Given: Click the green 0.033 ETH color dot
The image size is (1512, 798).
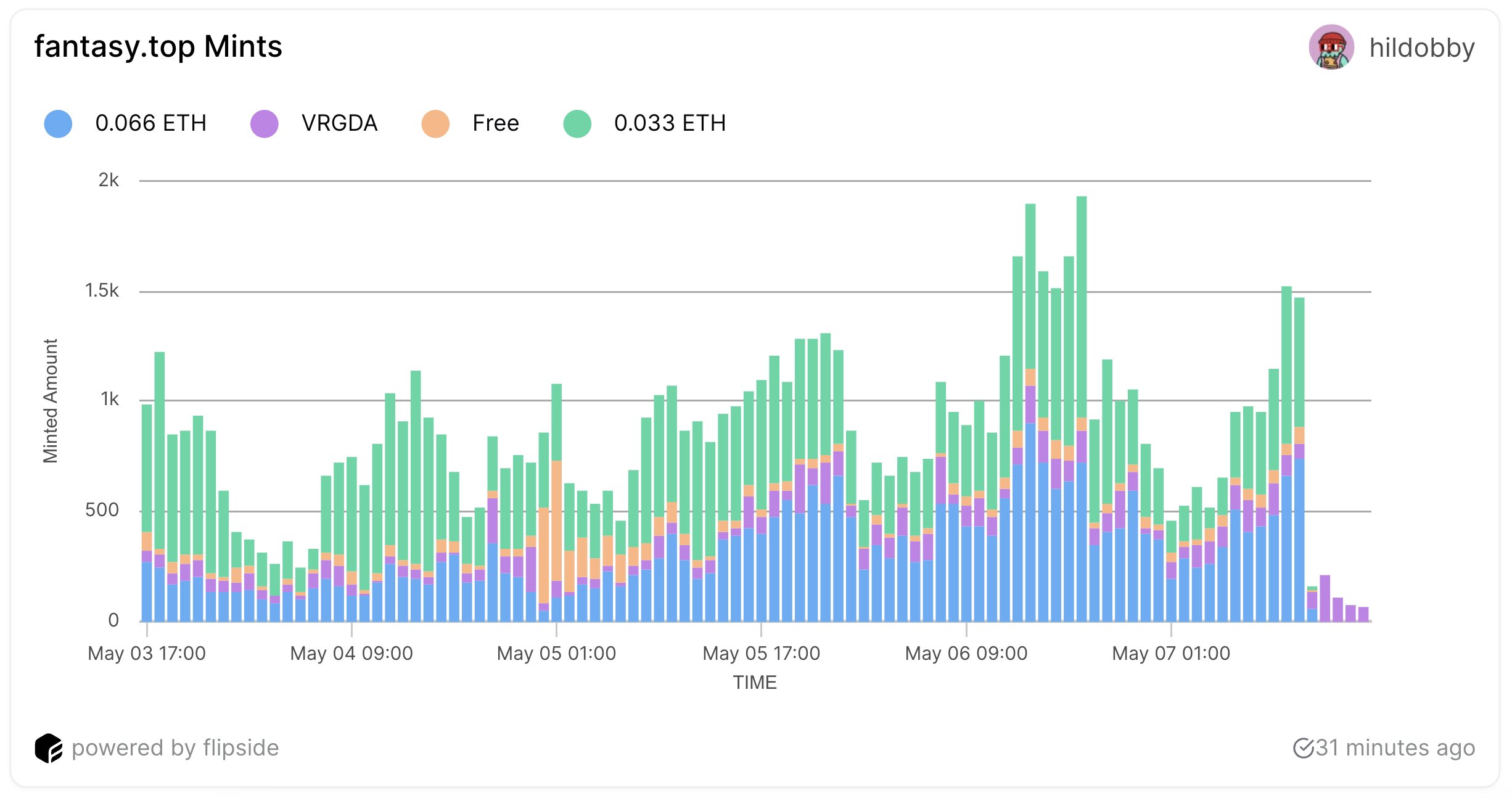Looking at the screenshot, I should [577, 124].
